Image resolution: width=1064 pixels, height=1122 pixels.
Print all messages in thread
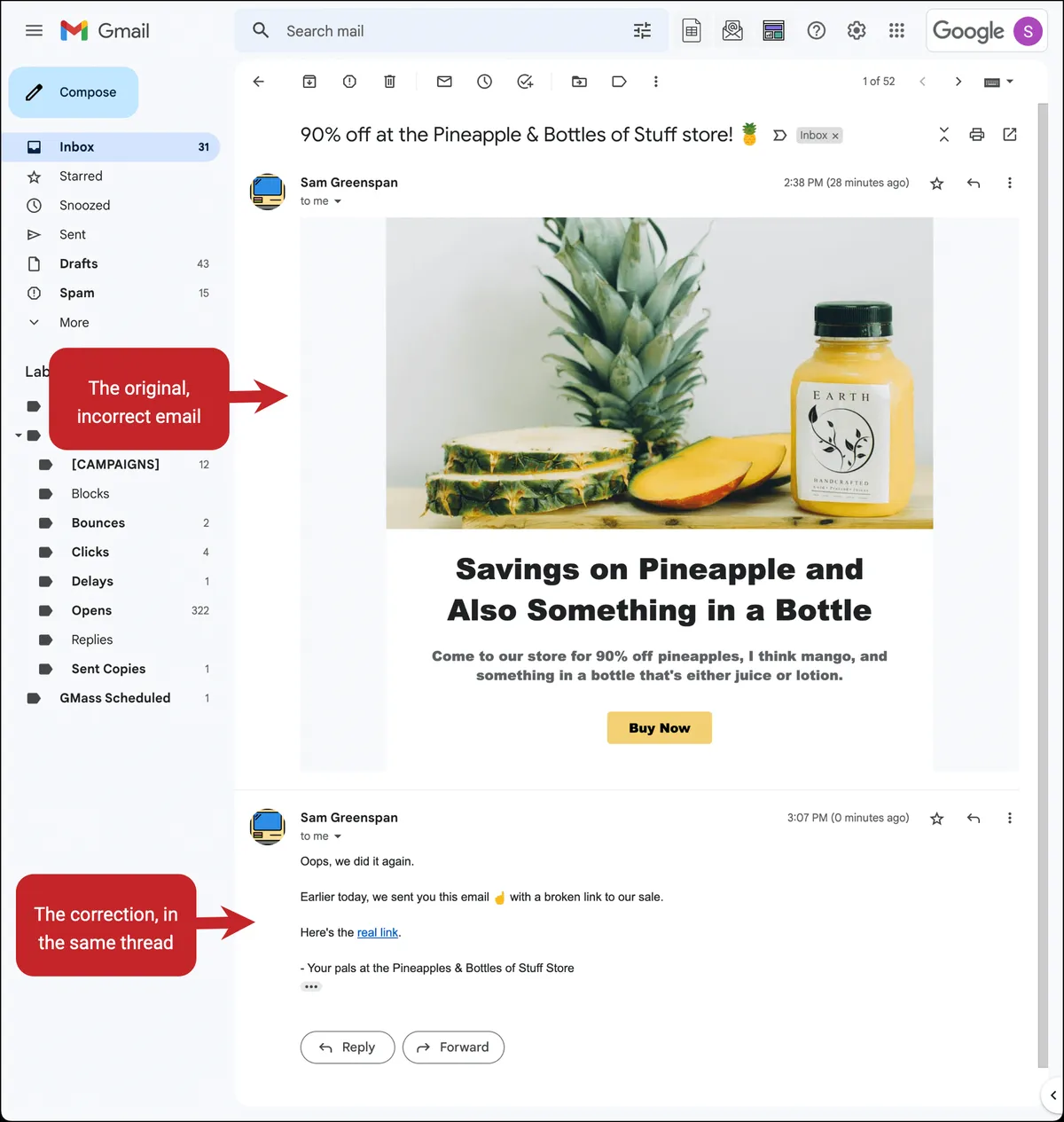(x=976, y=135)
